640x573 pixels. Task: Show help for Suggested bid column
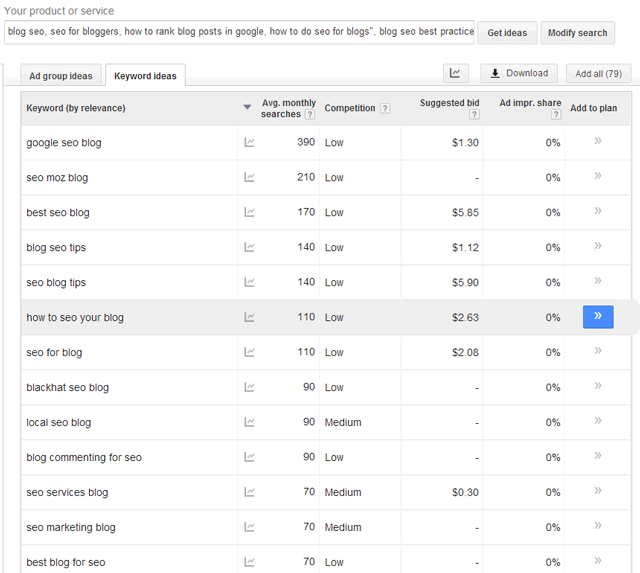[x=474, y=114]
